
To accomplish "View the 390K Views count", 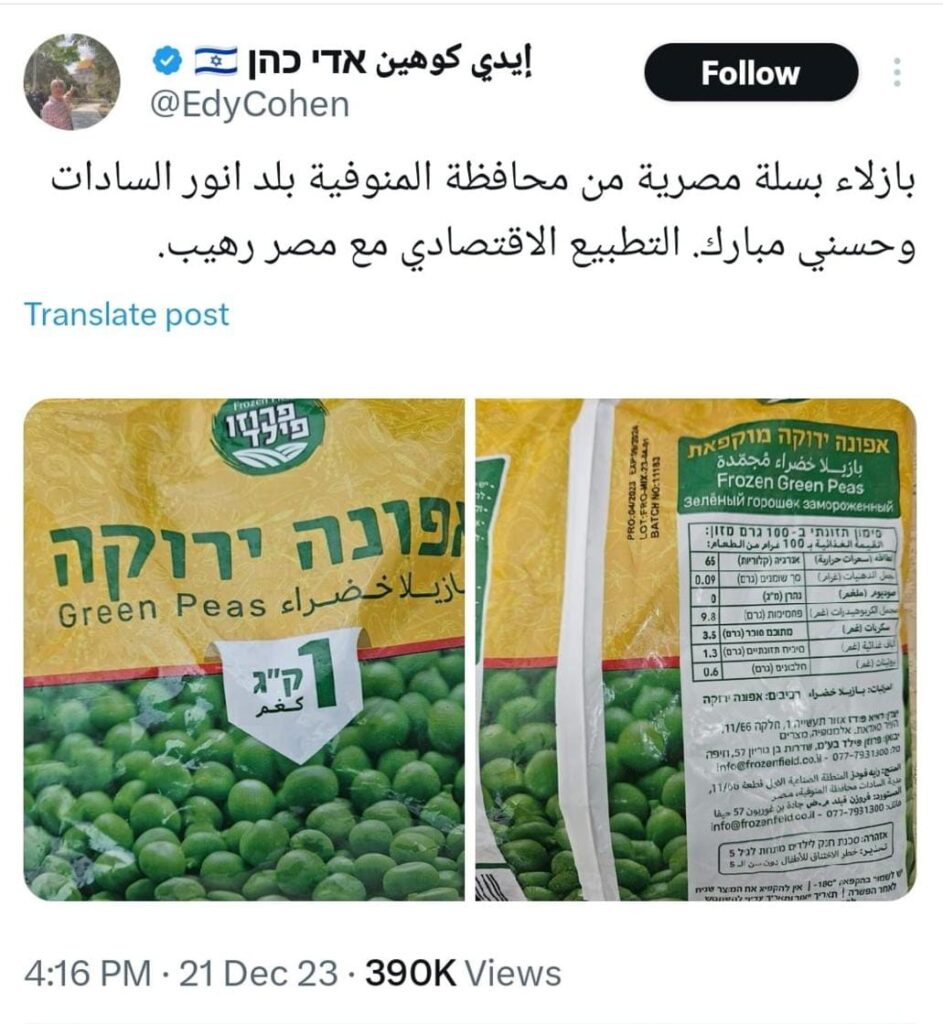I will (463, 973).
